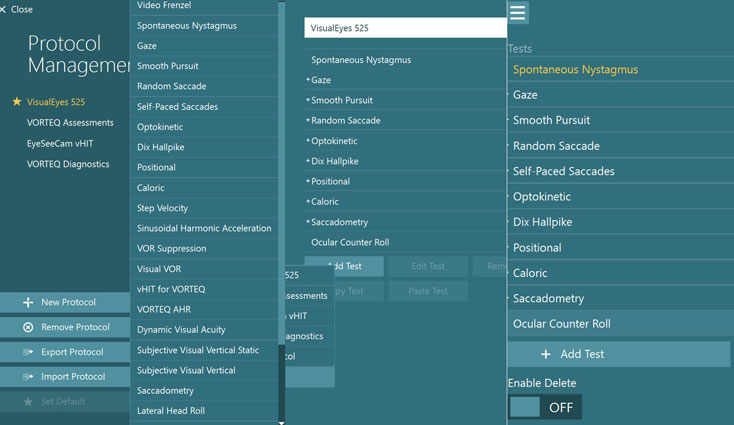Choose Saccadometry in the dropdown list
This screenshot has width=734, height=425.
click(x=204, y=391)
